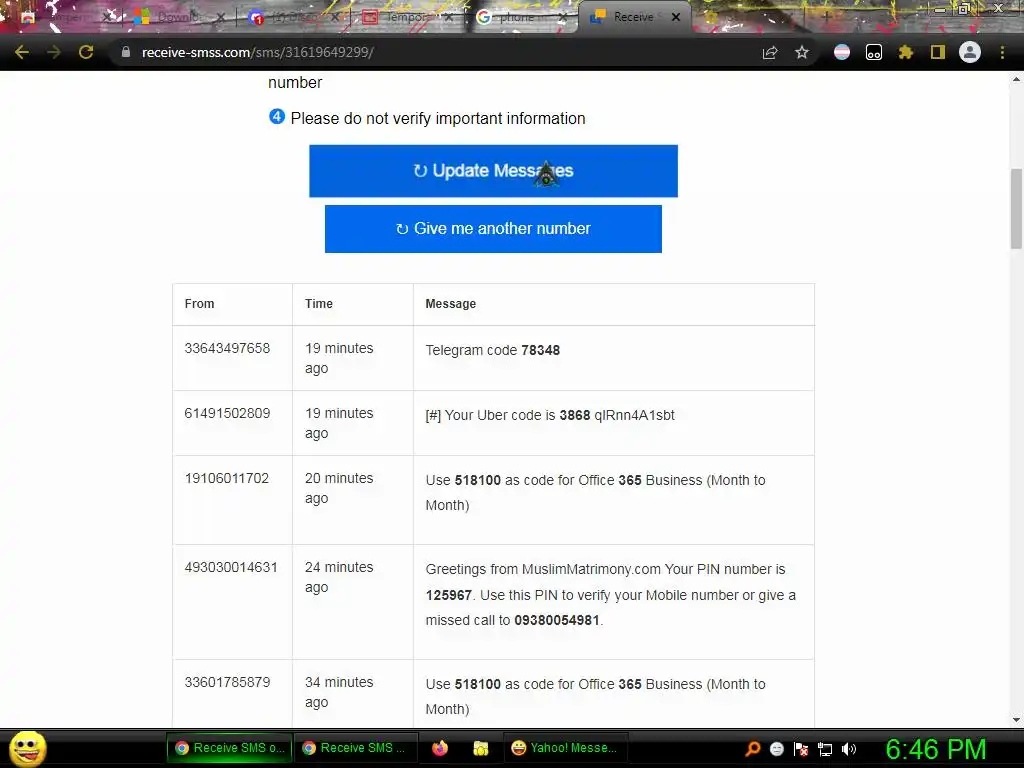Click the round gray tray icon
This screenshot has height=768, width=1024.
[x=776, y=749]
